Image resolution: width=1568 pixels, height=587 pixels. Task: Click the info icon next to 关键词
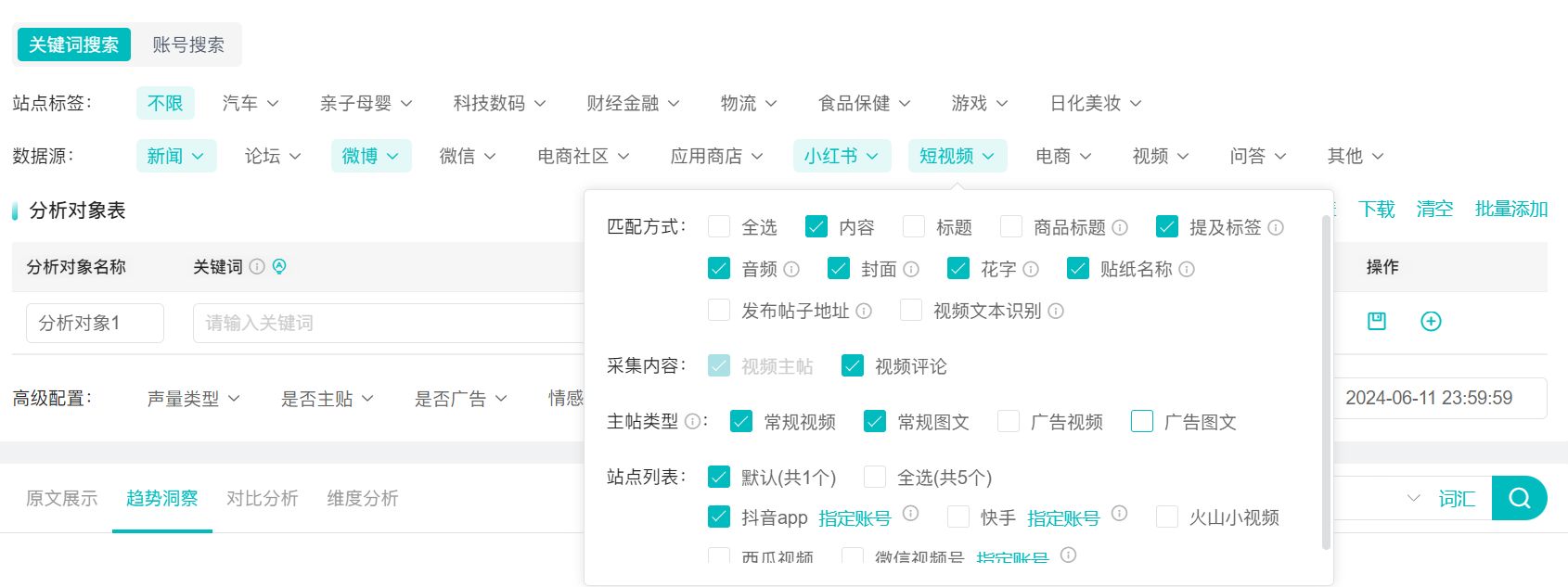pos(257,267)
